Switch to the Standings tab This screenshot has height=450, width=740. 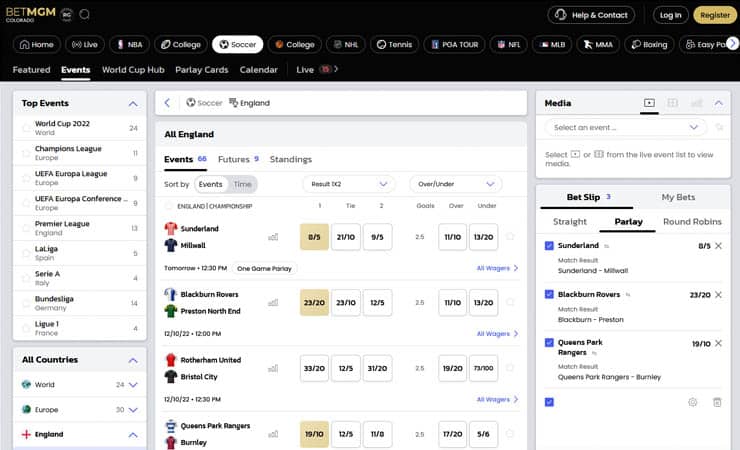point(291,159)
